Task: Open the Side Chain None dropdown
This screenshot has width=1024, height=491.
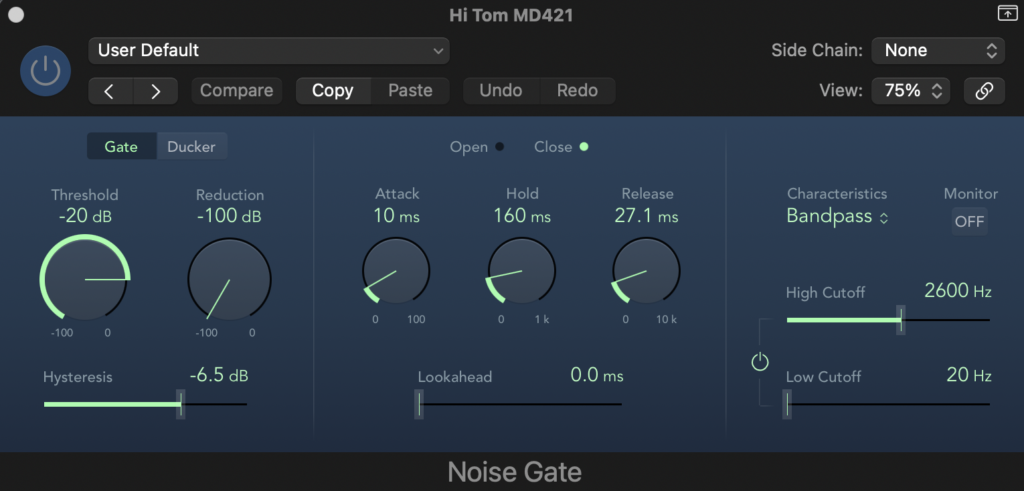Action: 937,50
